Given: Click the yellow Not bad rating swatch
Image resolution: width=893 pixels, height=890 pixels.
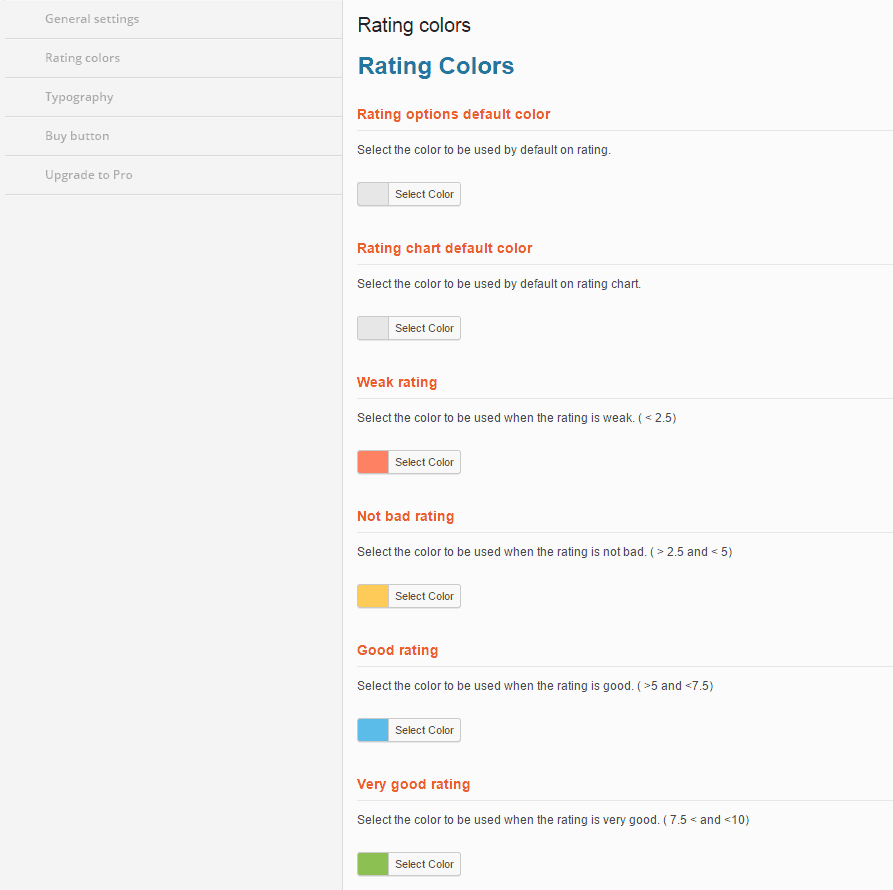Looking at the screenshot, I should pos(373,596).
